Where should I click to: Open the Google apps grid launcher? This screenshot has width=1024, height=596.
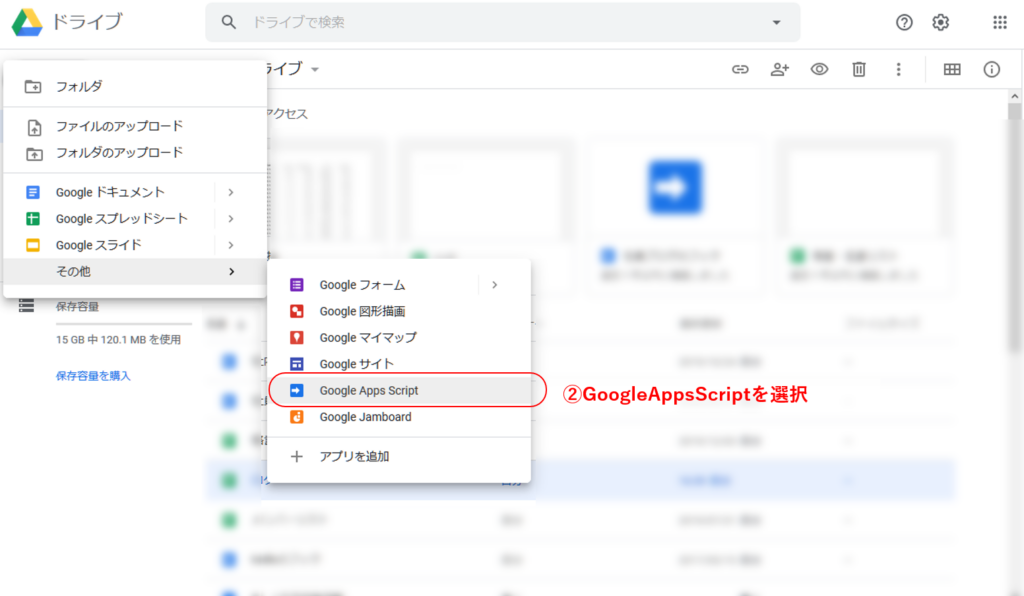(999, 22)
